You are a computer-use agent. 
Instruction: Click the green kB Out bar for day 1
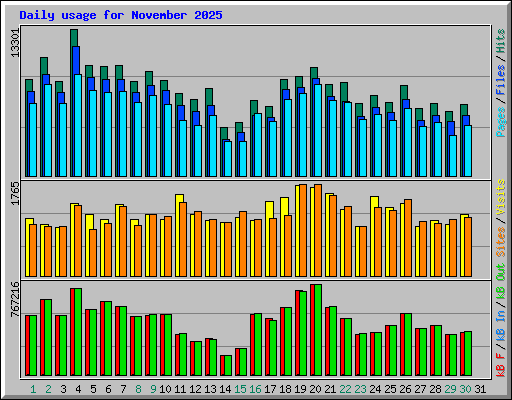[x=33, y=346]
